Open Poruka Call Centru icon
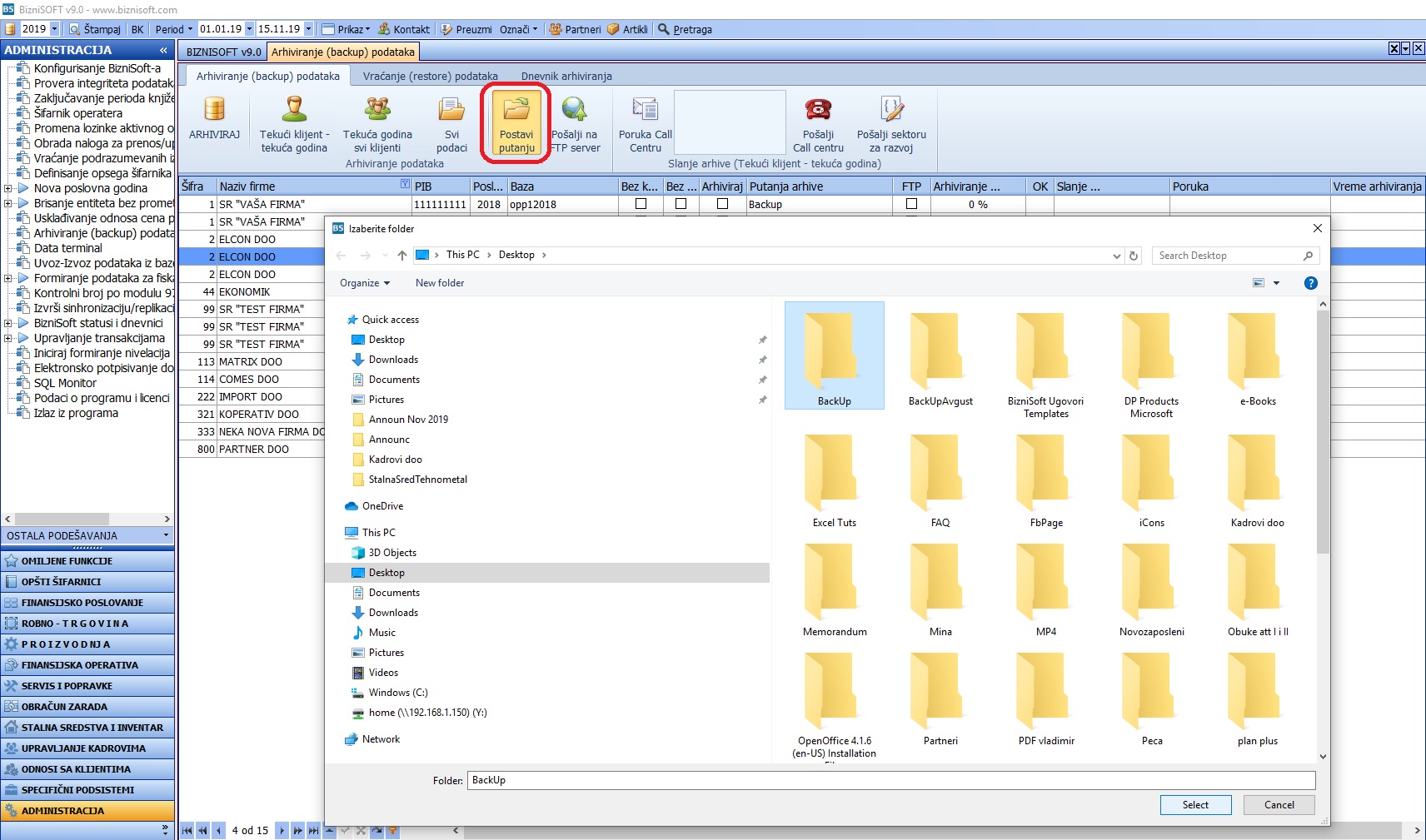The width and height of the screenshot is (1426, 840). pos(646,109)
